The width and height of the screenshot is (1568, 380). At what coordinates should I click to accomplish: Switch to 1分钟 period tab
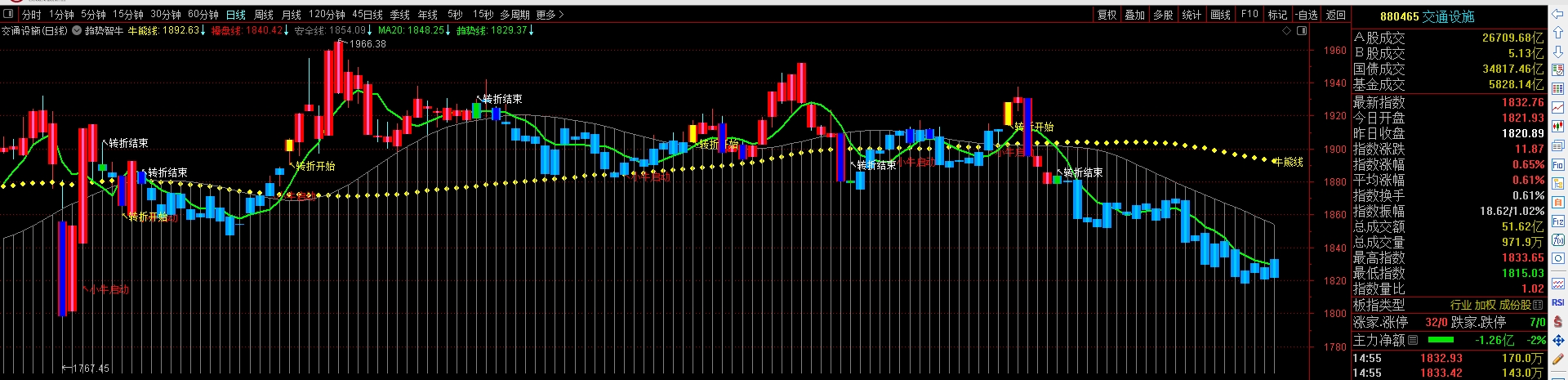(x=61, y=15)
